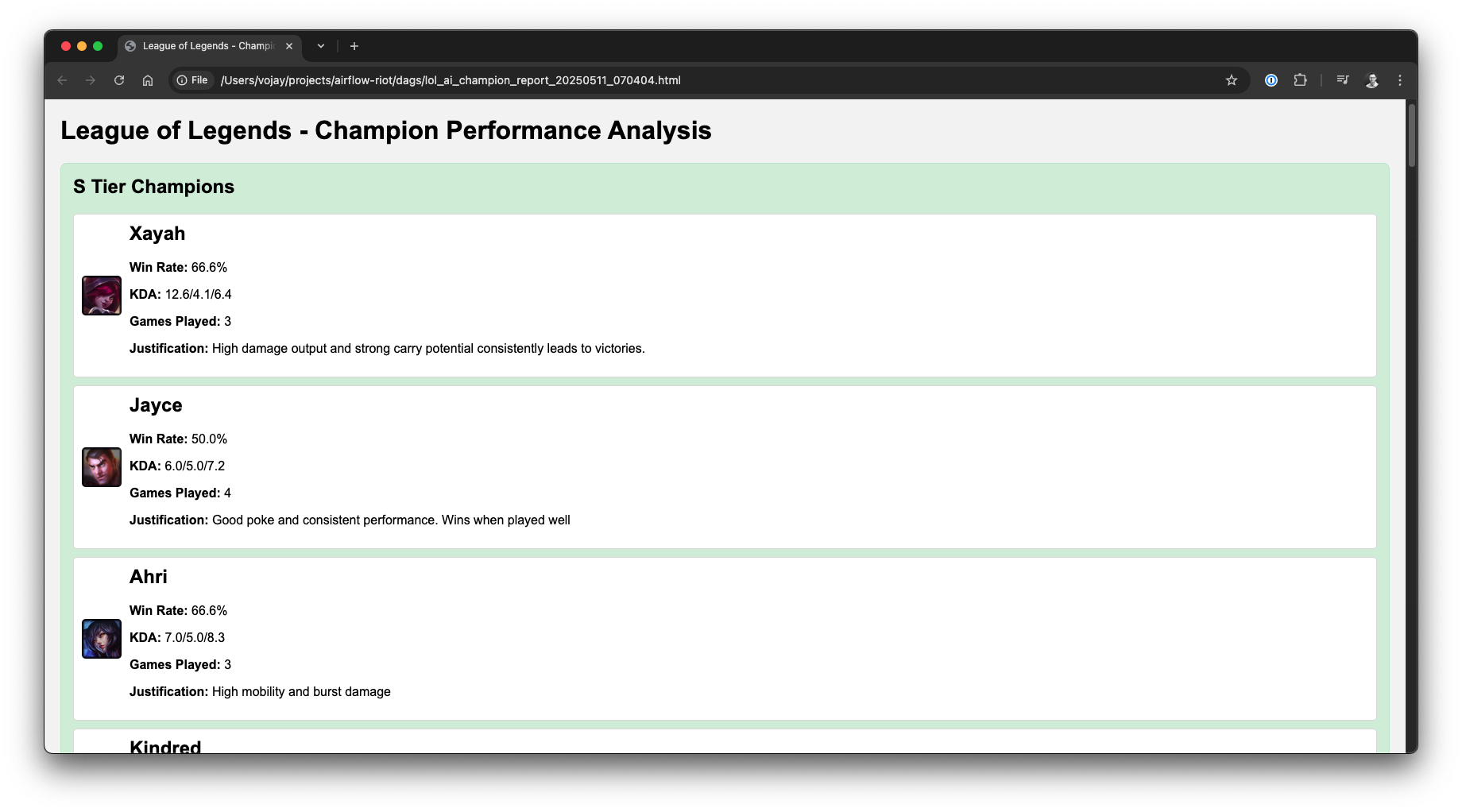The height and width of the screenshot is (812, 1462).
Task: Click the Xayah champion portrait
Action: [101, 295]
